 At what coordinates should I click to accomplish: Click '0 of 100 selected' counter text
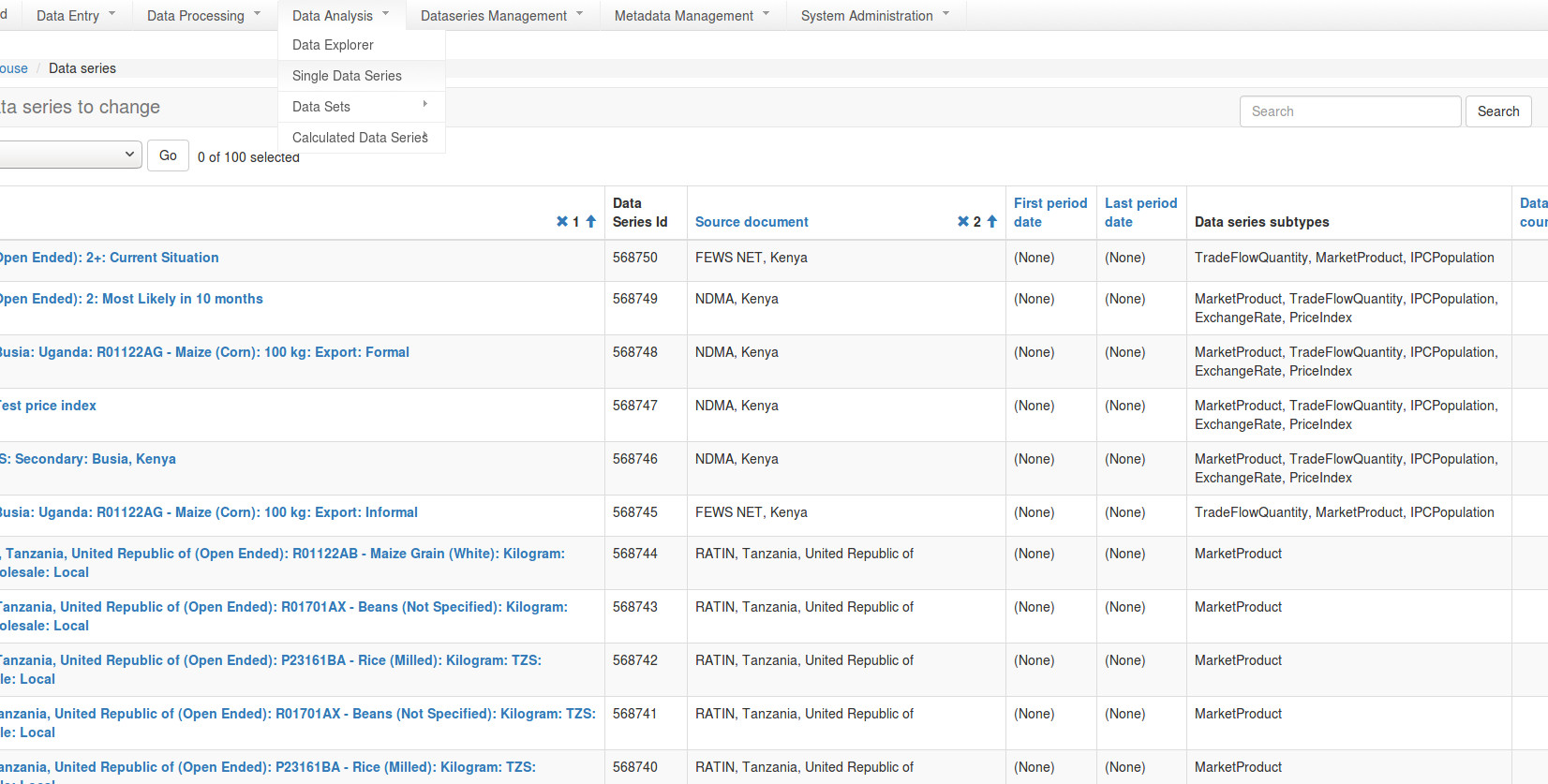click(248, 157)
